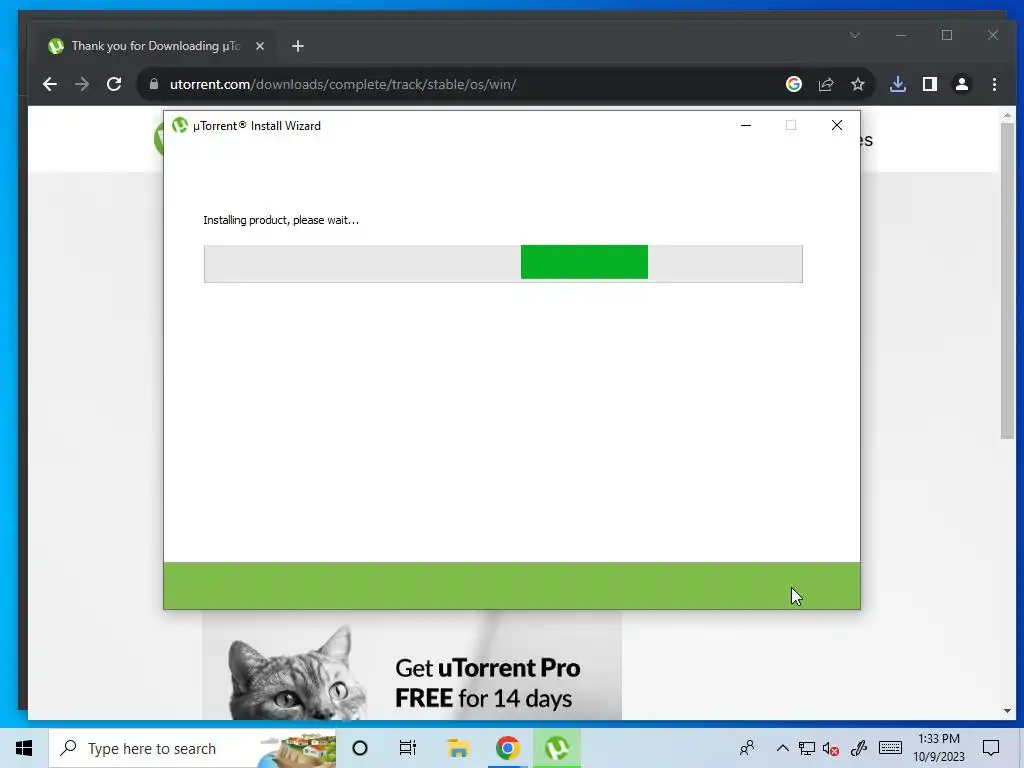This screenshot has width=1024, height=768.
Task: Click scrollbar down arrow on page
Action: click(x=1007, y=711)
